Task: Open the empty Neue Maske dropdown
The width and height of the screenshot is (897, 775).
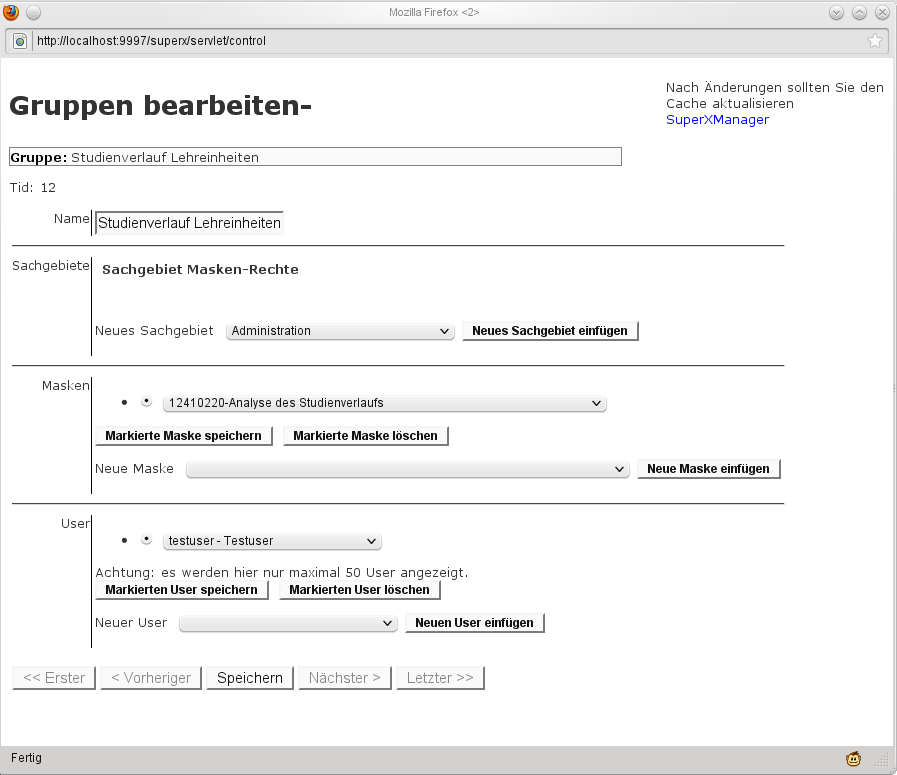Action: click(x=408, y=469)
